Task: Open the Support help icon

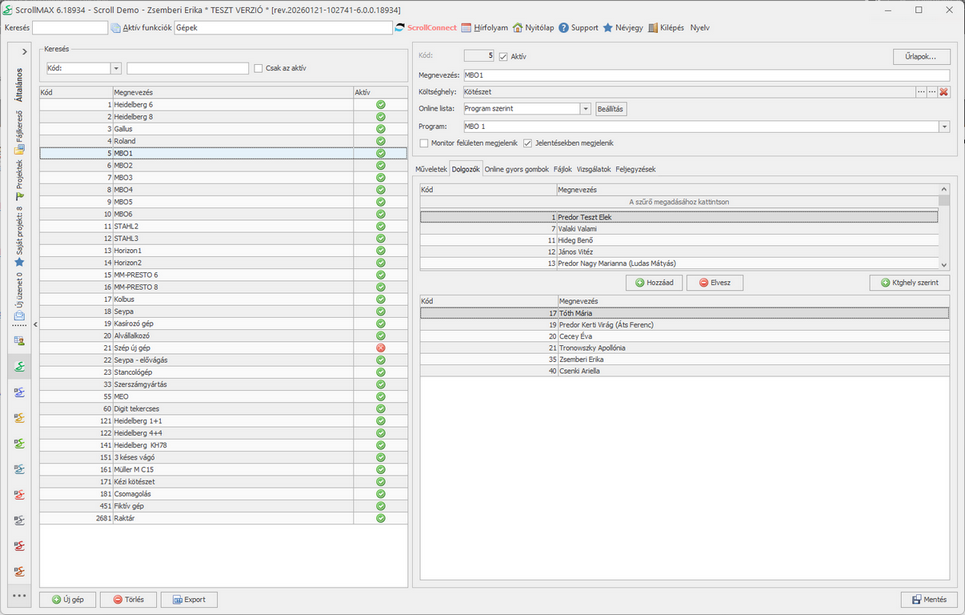Action: point(564,28)
